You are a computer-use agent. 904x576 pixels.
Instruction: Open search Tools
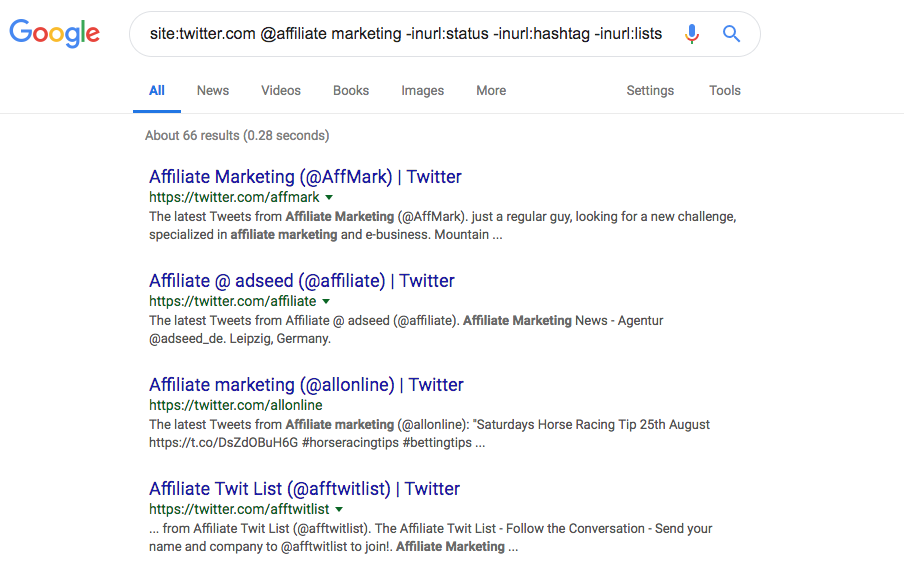coord(725,90)
